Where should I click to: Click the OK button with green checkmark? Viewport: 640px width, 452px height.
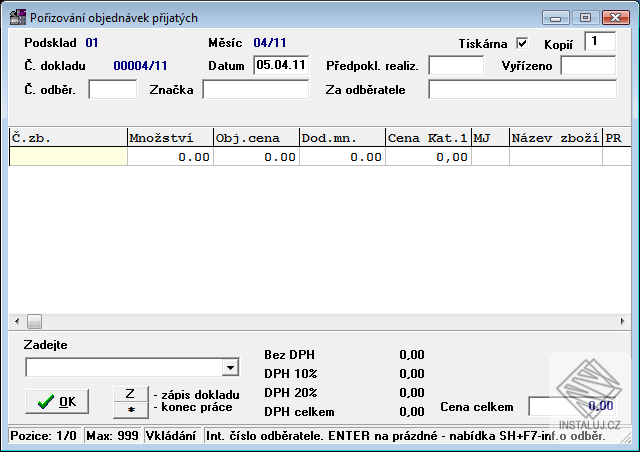click(57, 402)
